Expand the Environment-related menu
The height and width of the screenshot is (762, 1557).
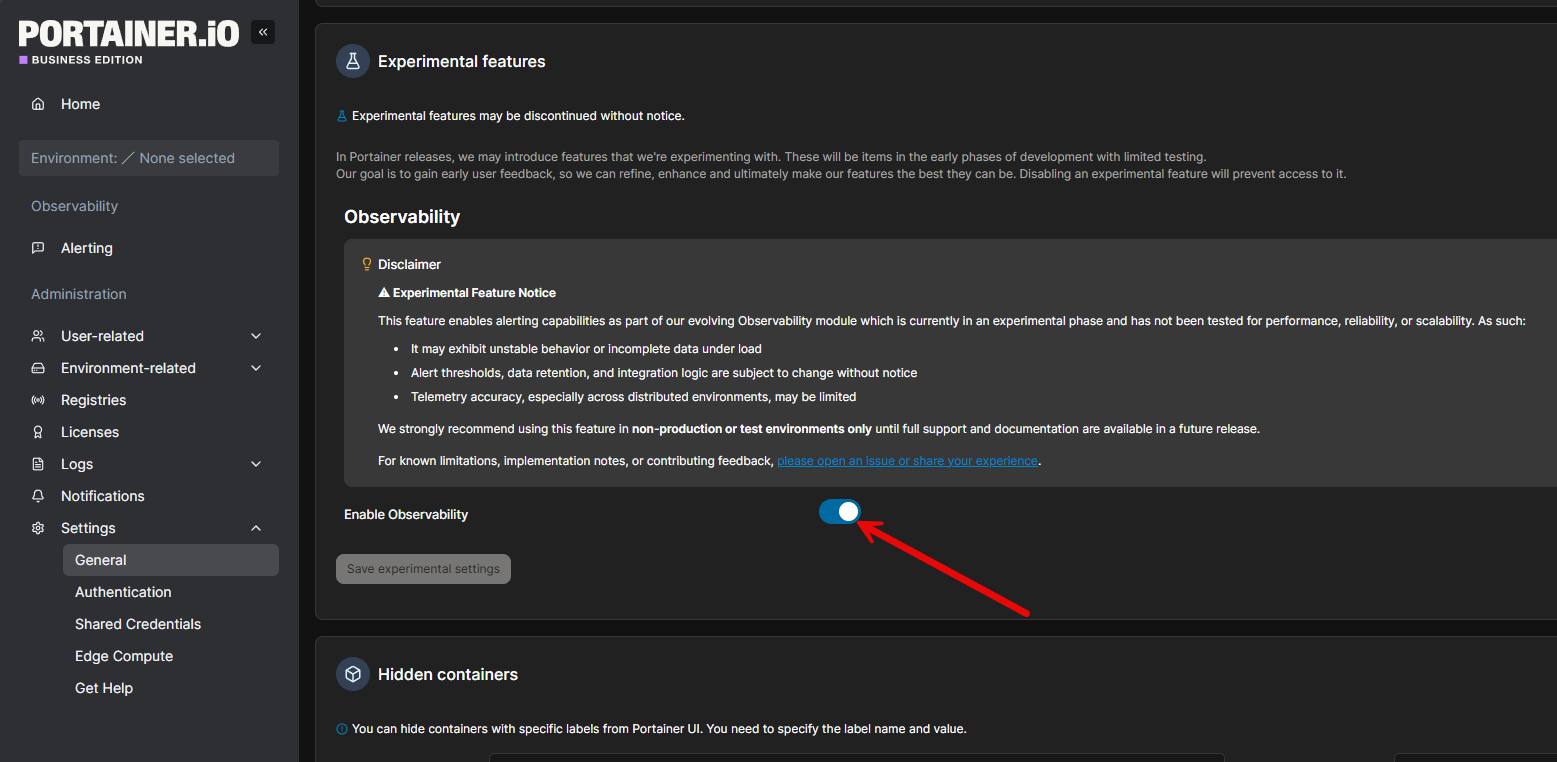pyautogui.click(x=149, y=368)
